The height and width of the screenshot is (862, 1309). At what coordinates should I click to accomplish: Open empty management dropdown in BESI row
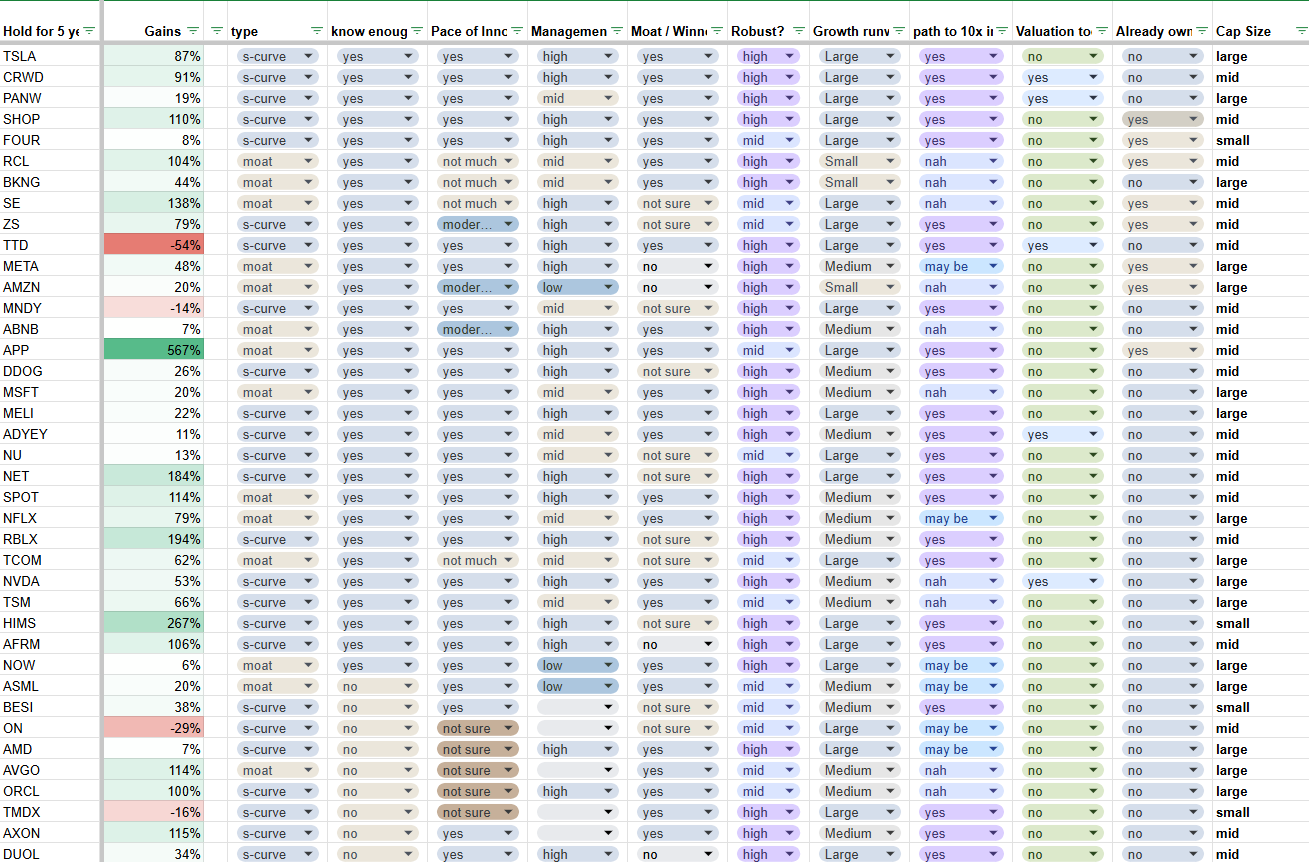tap(578, 707)
